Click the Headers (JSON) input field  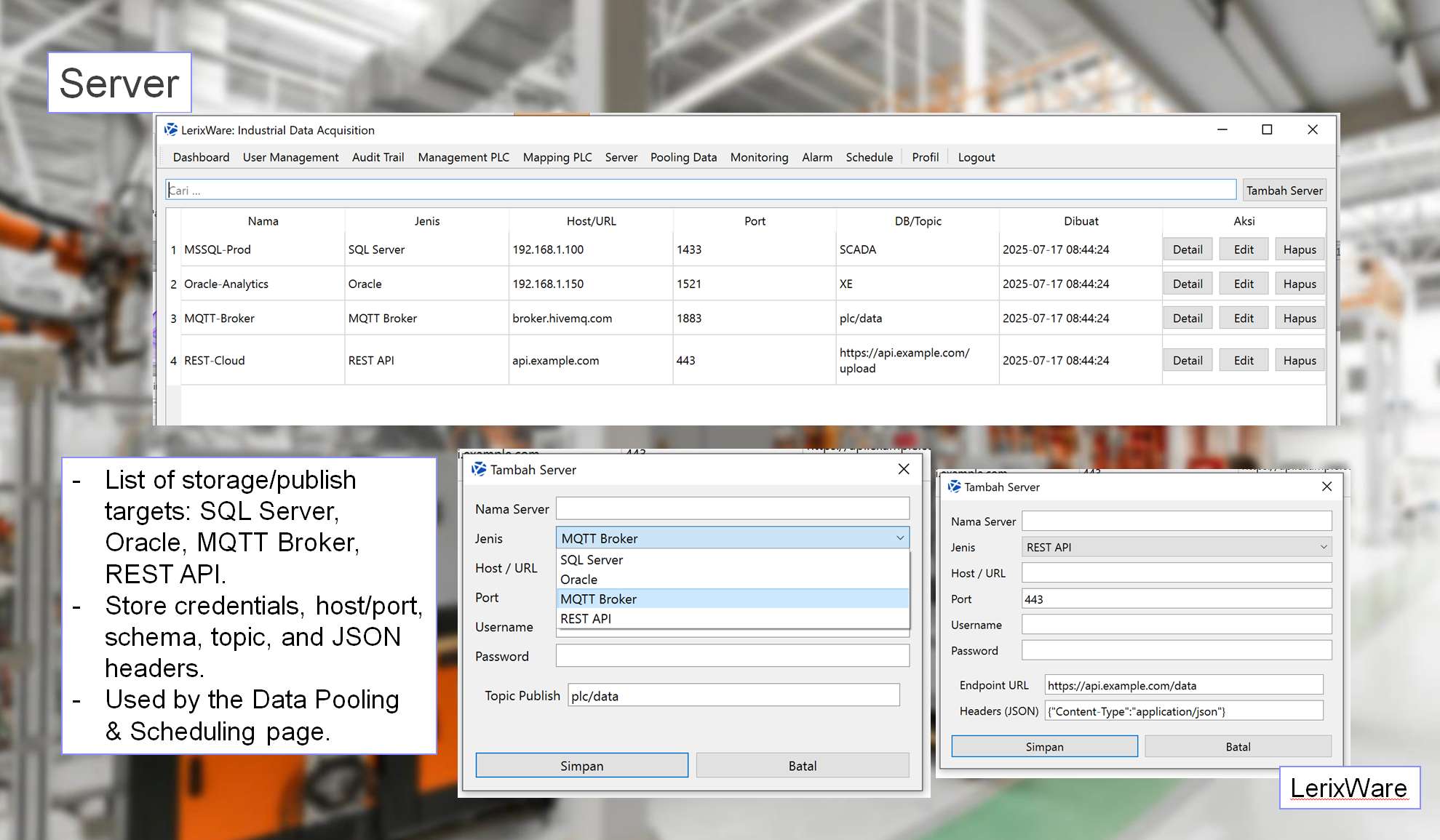[1182, 711]
